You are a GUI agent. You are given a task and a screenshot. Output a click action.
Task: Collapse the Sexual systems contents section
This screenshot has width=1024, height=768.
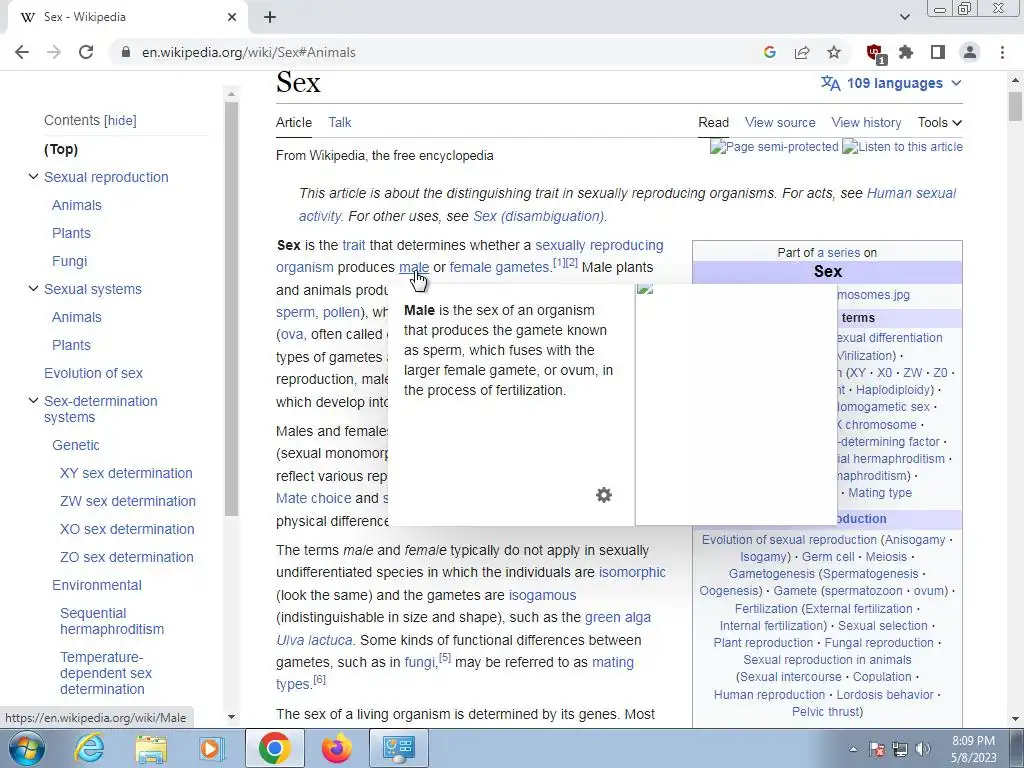click(33, 289)
